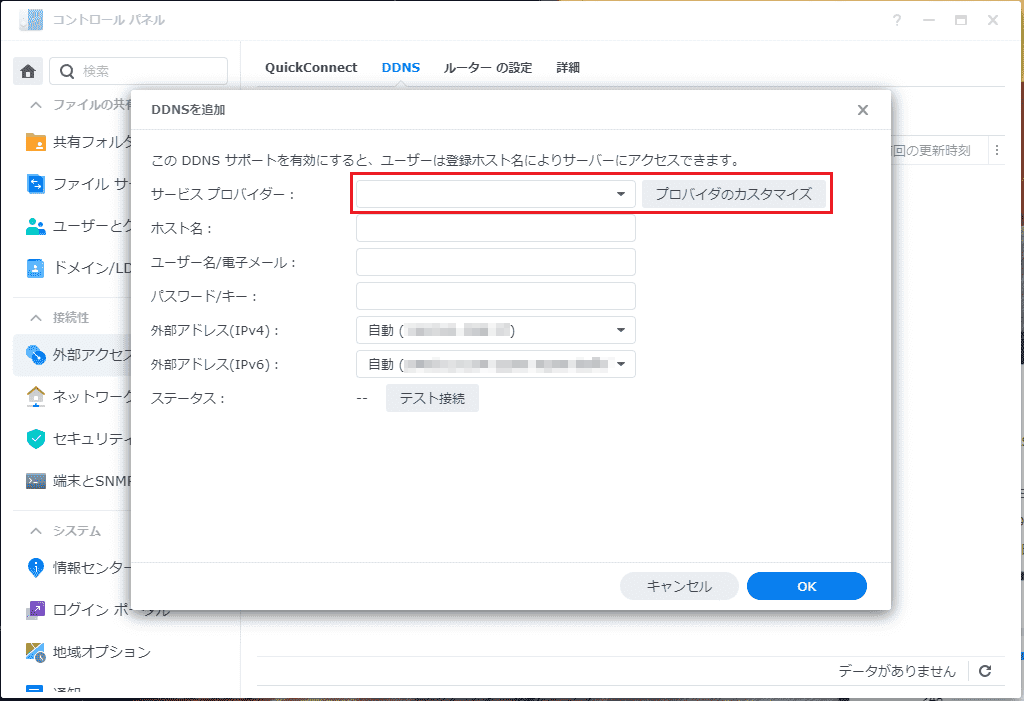The width and height of the screenshot is (1024, 701).
Task: Open Info Center (情報センター) icon
Action: 35,568
